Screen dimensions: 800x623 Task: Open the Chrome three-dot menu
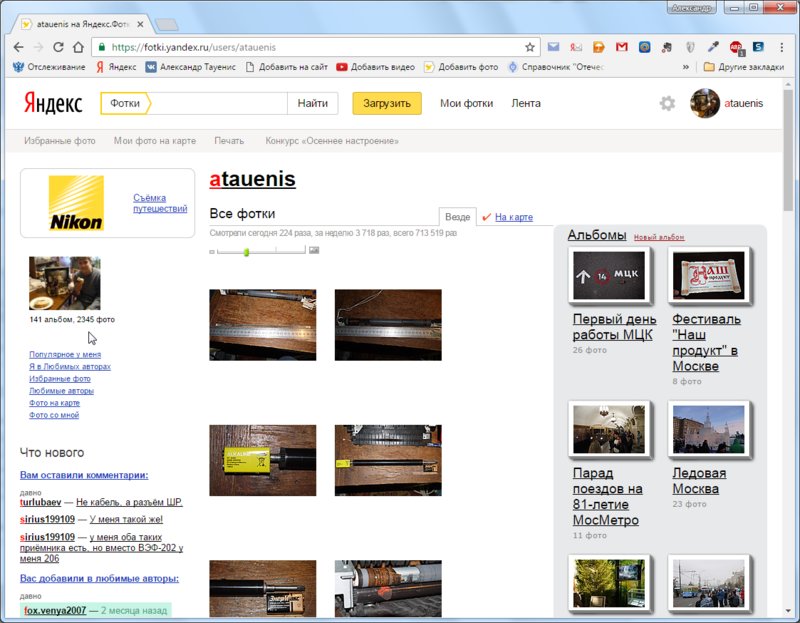click(781, 47)
